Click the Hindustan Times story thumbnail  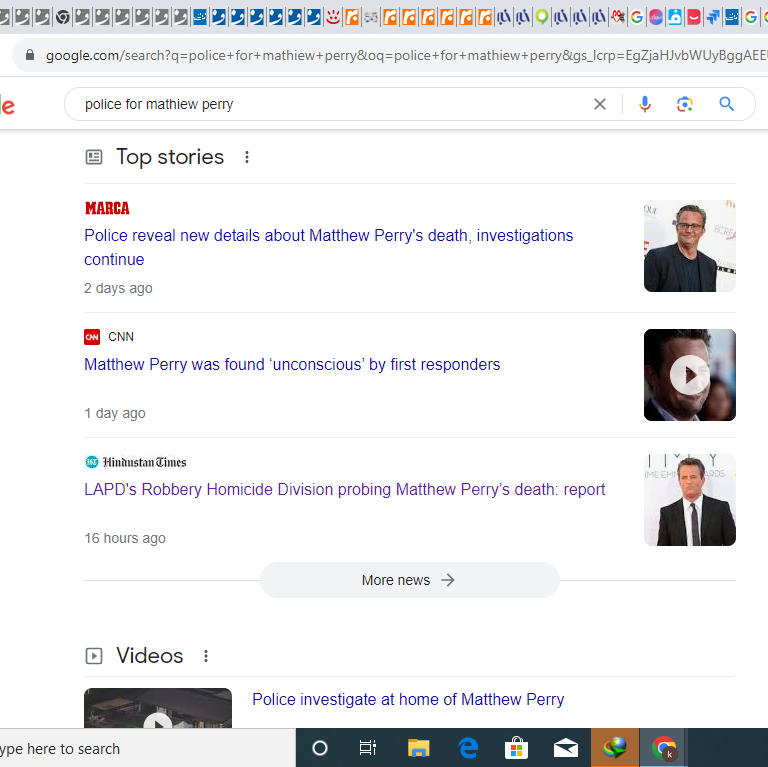(x=689, y=500)
